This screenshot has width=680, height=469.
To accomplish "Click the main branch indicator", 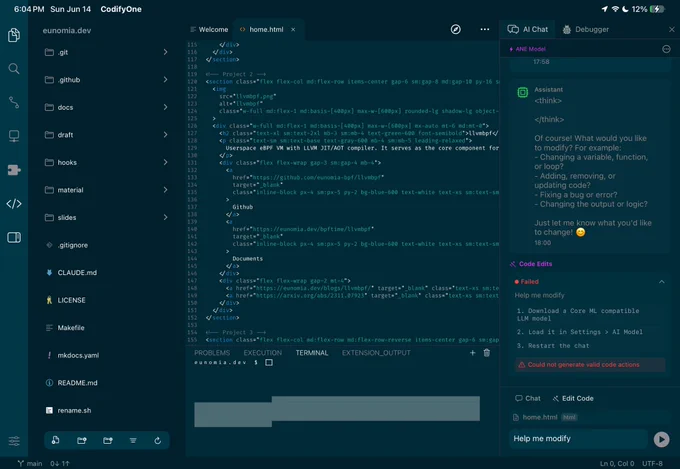I will pyautogui.click(x=29, y=463).
